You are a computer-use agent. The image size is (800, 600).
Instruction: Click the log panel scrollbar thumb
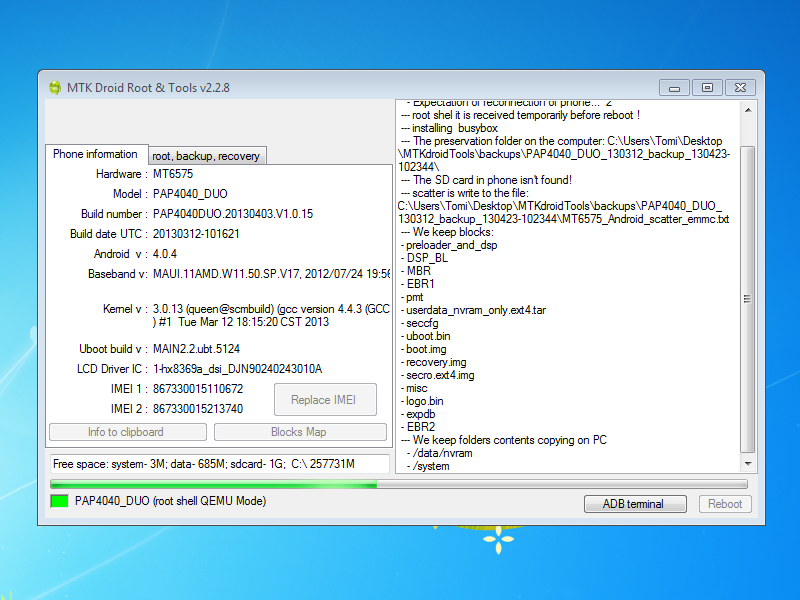[747, 298]
